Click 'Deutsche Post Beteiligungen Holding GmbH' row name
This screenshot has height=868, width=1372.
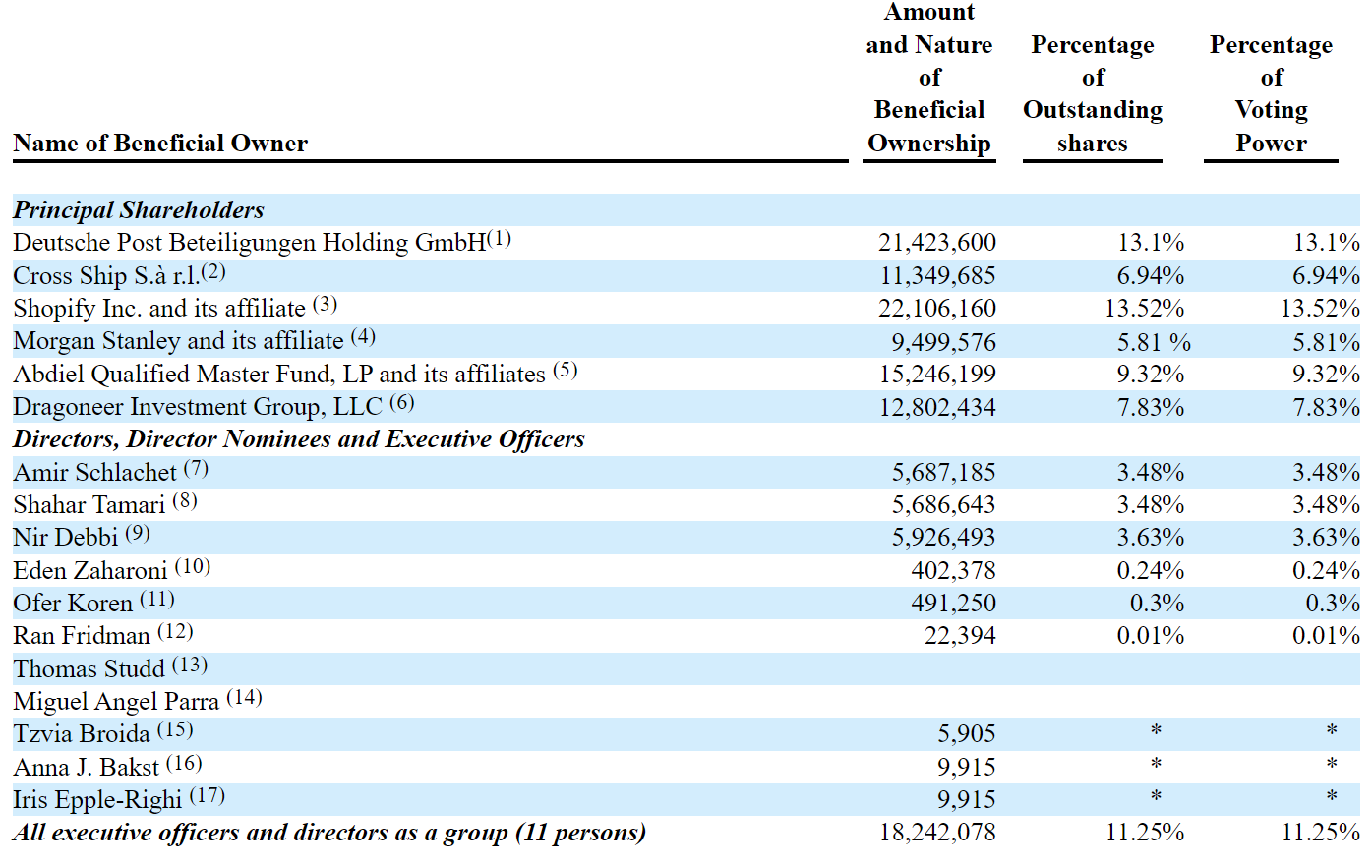tap(250, 243)
